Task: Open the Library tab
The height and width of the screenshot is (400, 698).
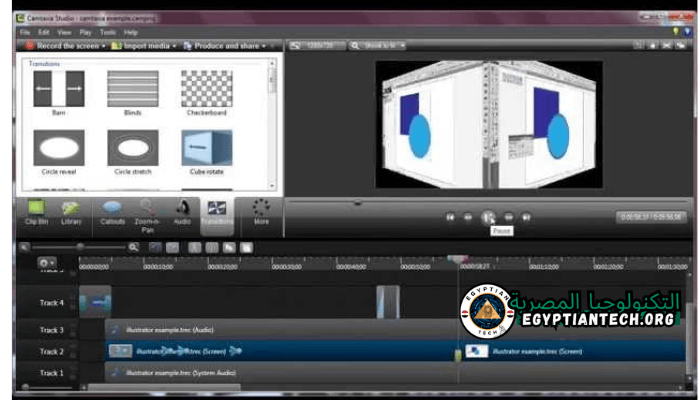Action: pyautogui.click(x=71, y=214)
